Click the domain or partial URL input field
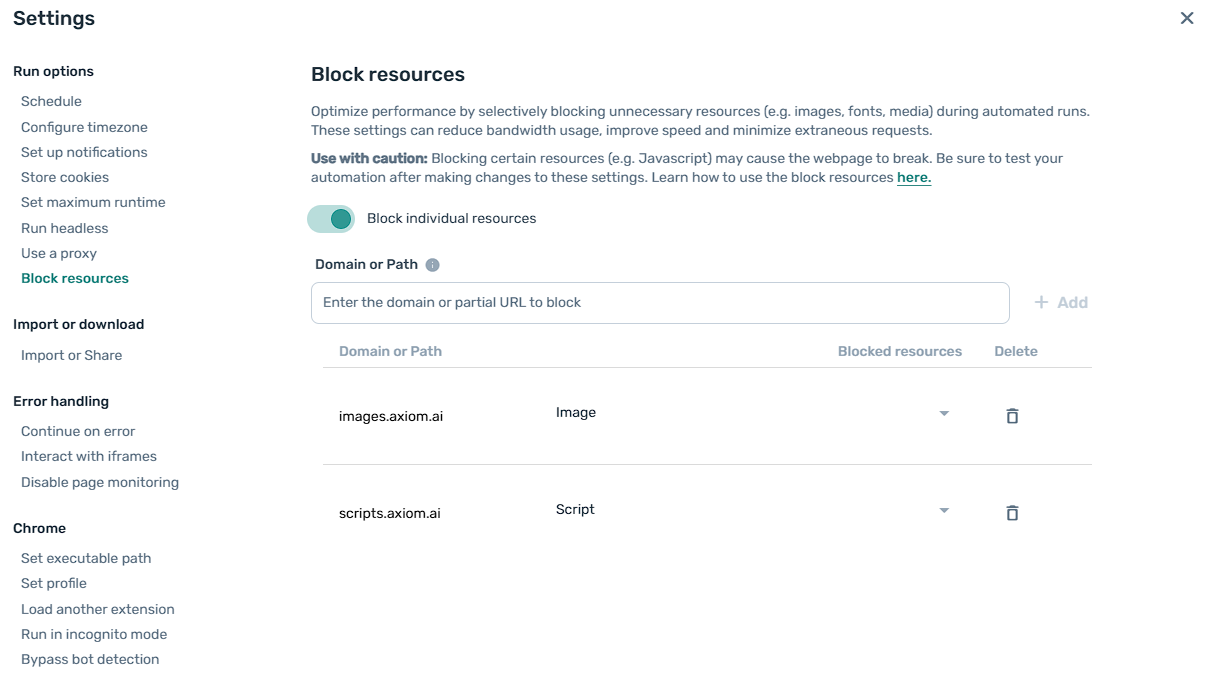The image size is (1207, 685). tap(660, 302)
